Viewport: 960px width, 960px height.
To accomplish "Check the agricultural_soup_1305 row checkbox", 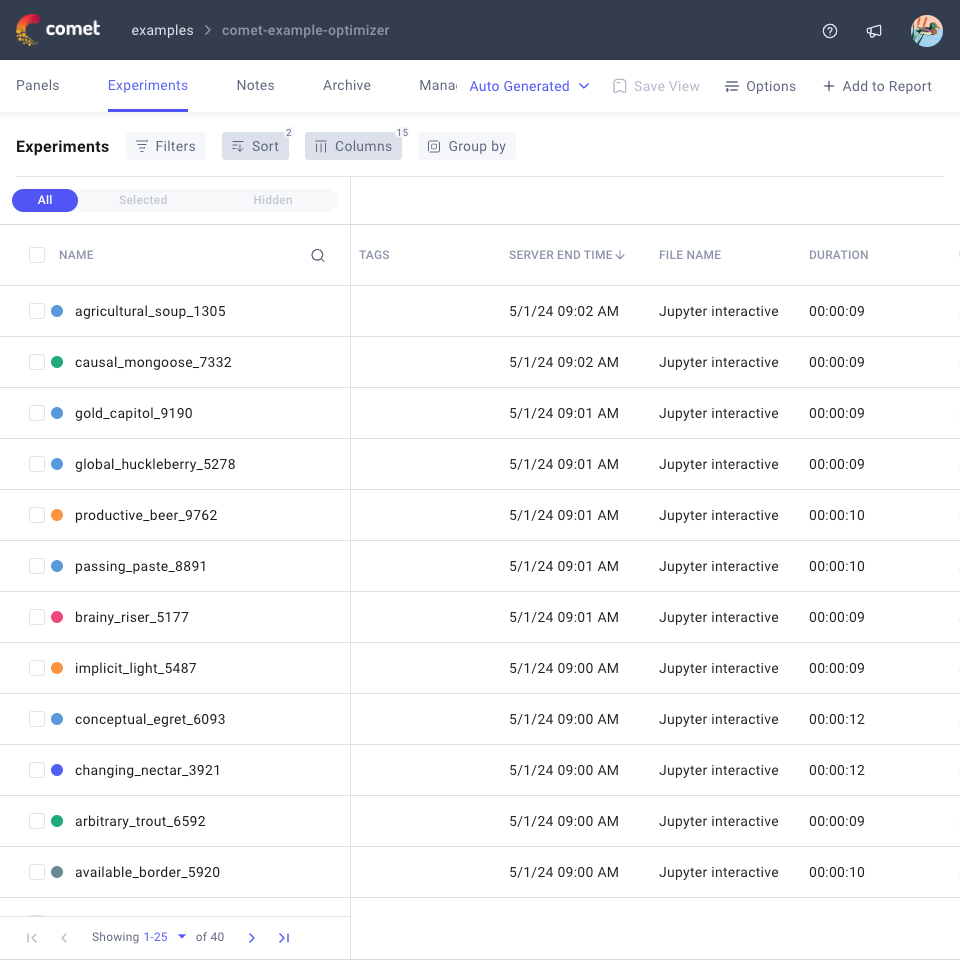I will tap(37, 311).
